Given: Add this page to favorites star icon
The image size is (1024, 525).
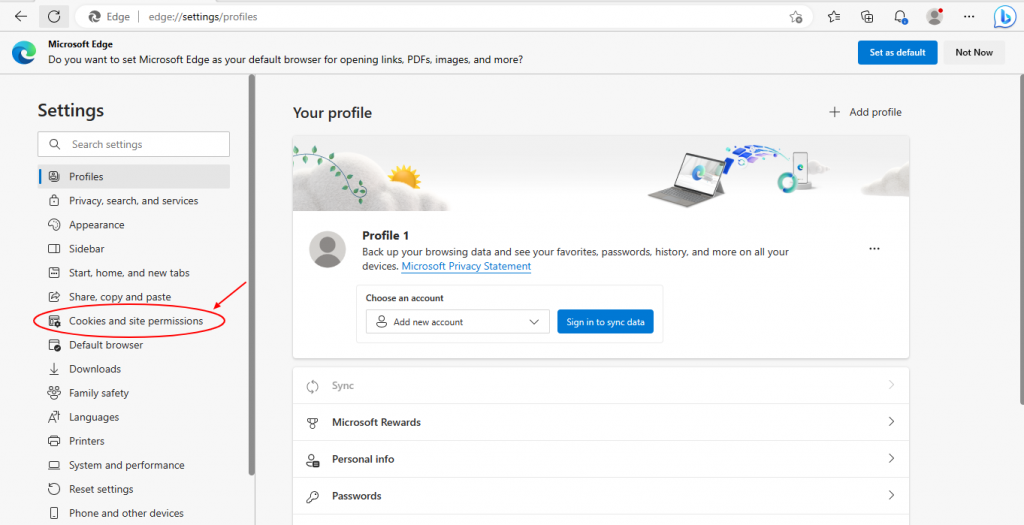Looking at the screenshot, I should click(x=796, y=17).
